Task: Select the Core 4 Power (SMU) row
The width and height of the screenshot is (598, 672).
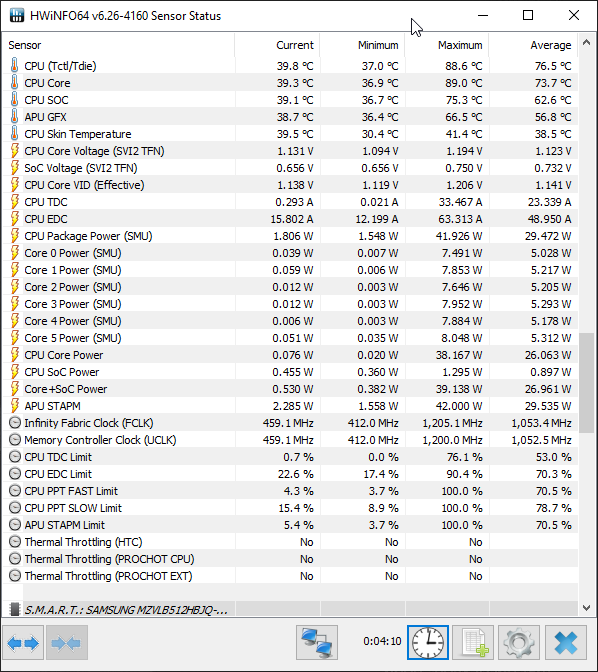Action: (x=290, y=321)
